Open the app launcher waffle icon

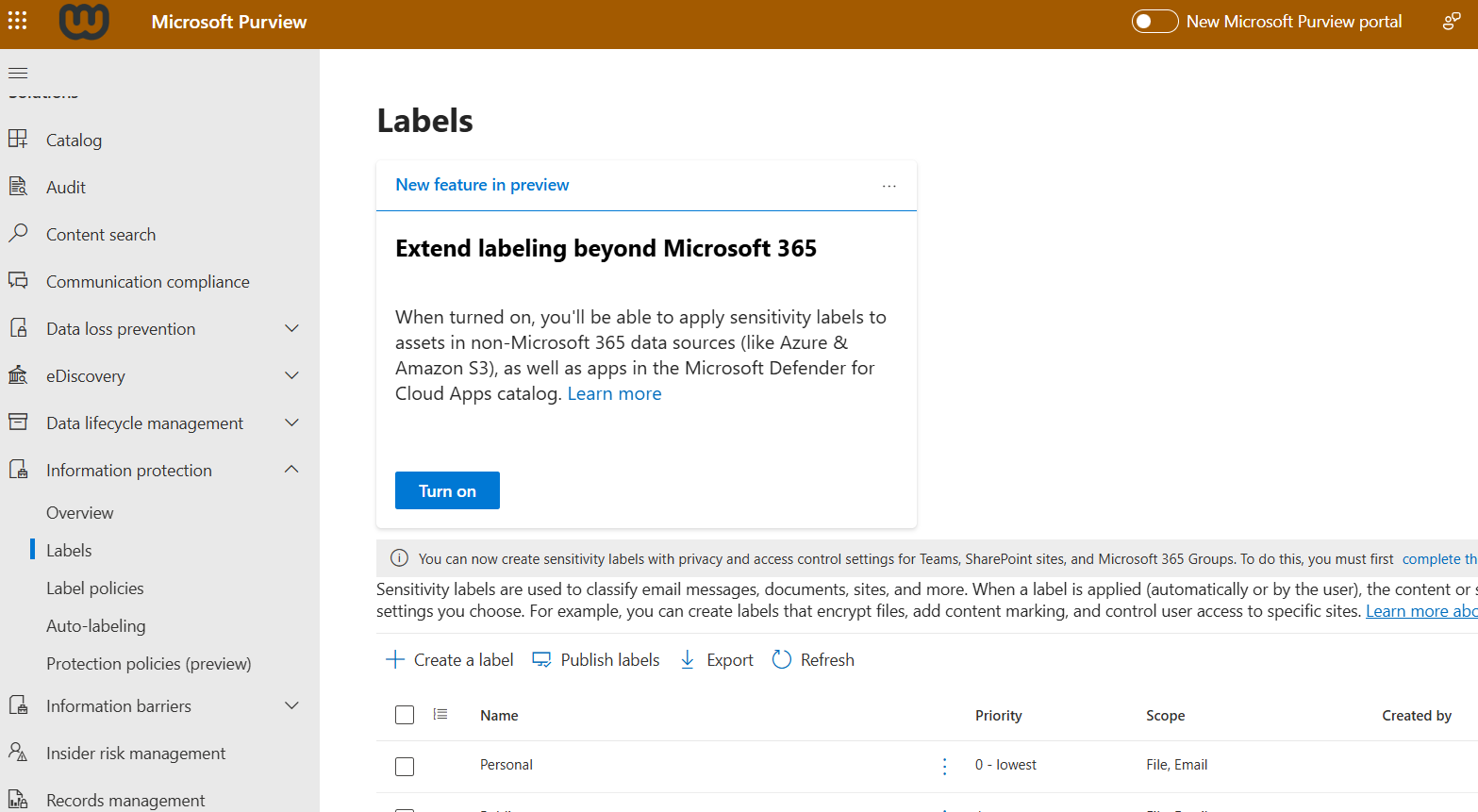click(18, 21)
